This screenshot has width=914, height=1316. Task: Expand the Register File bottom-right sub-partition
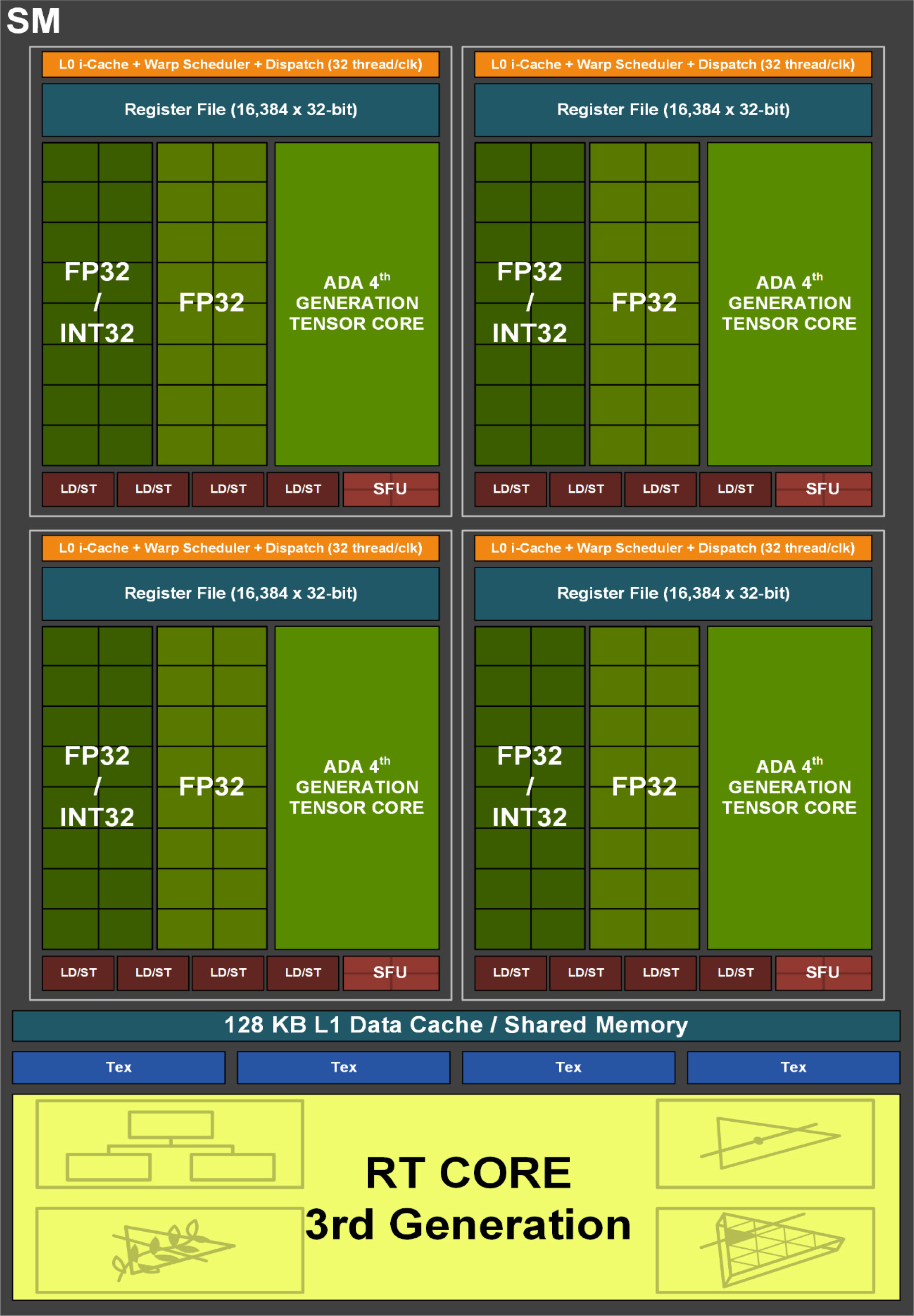pos(686,581)
